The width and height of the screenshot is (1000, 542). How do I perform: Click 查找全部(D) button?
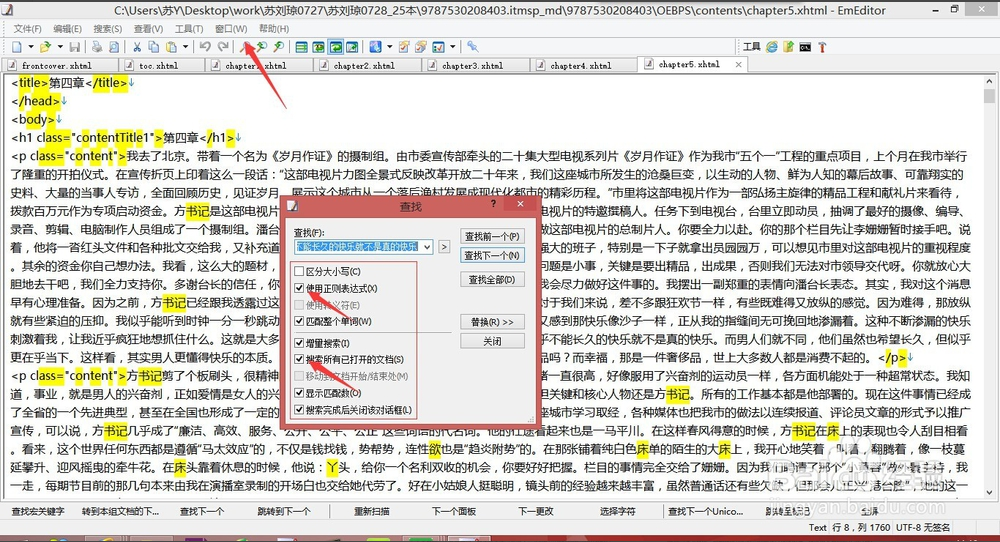(x=492, y=279)
